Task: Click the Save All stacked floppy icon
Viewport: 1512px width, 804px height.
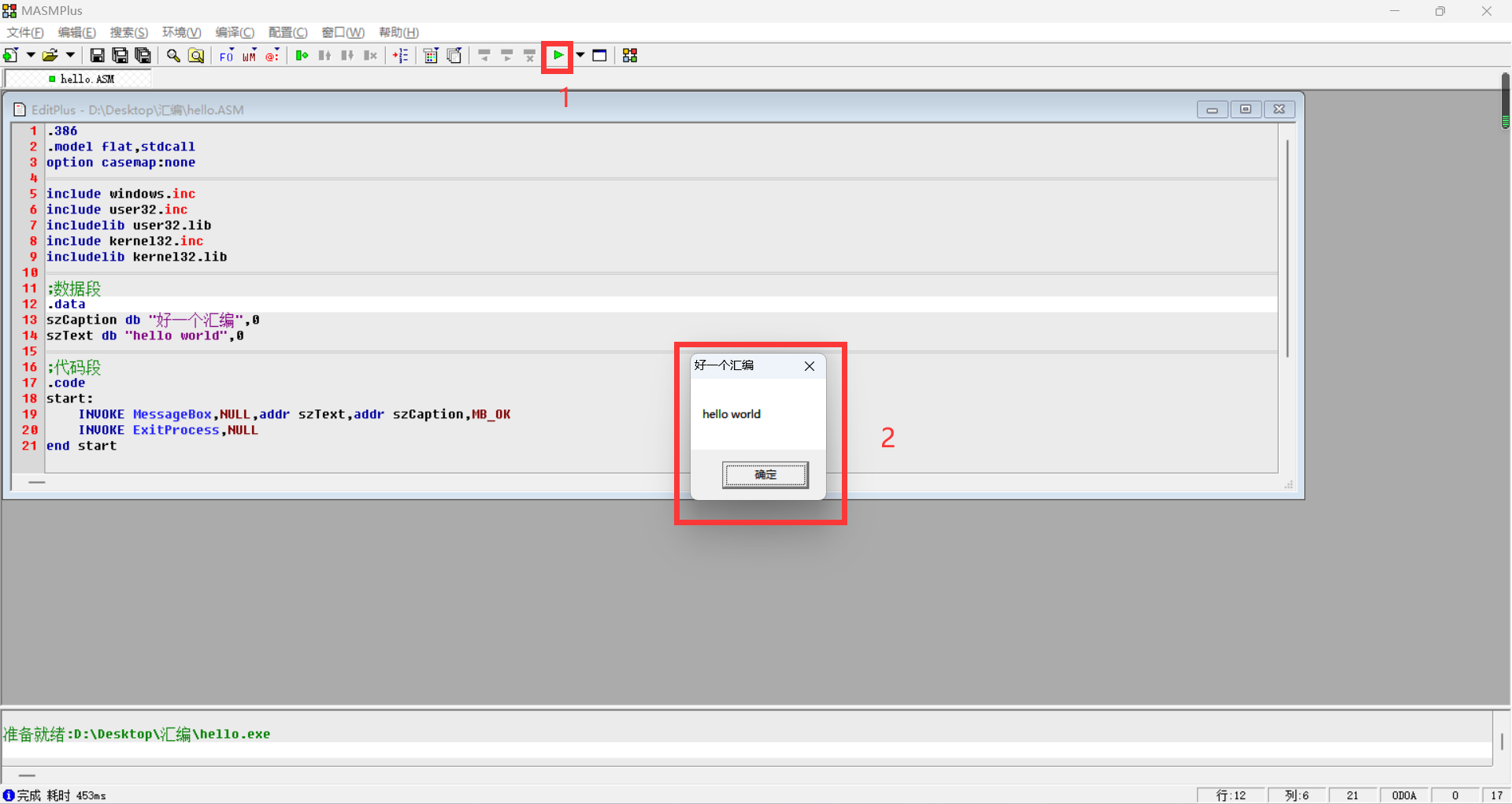Action: [143, 55]
